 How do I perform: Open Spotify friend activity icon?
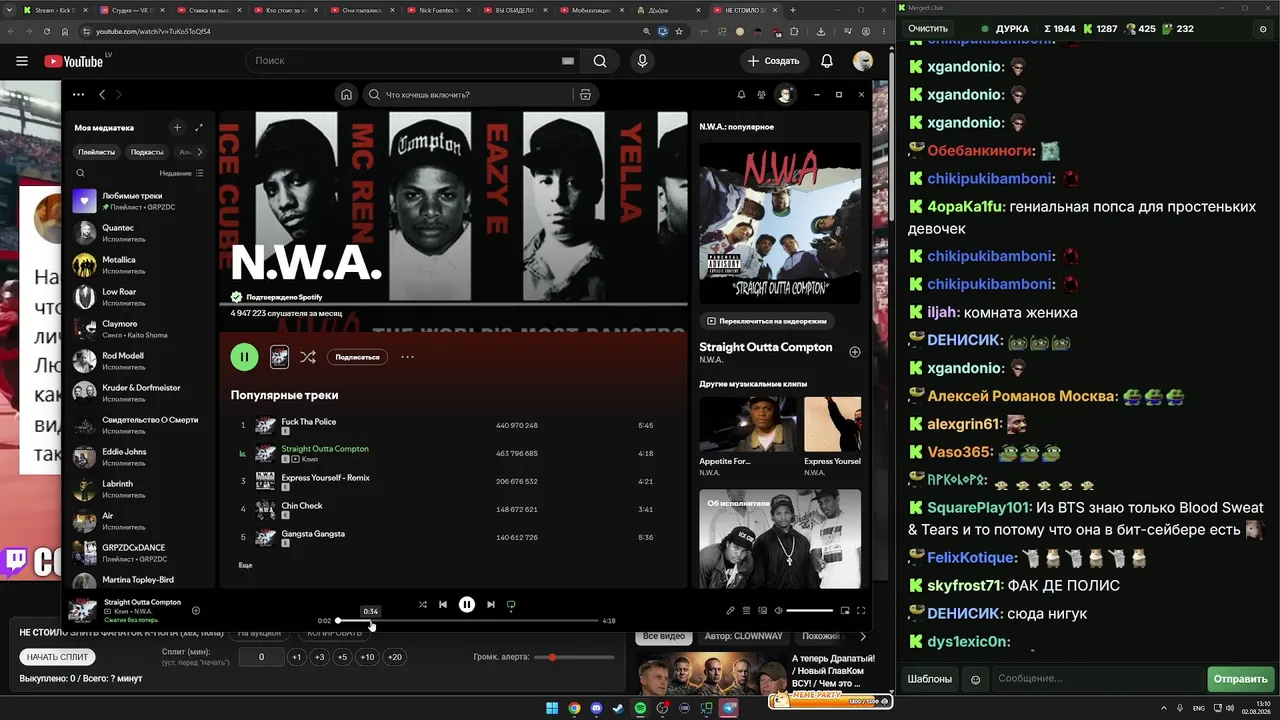click(x=762, y=95)
